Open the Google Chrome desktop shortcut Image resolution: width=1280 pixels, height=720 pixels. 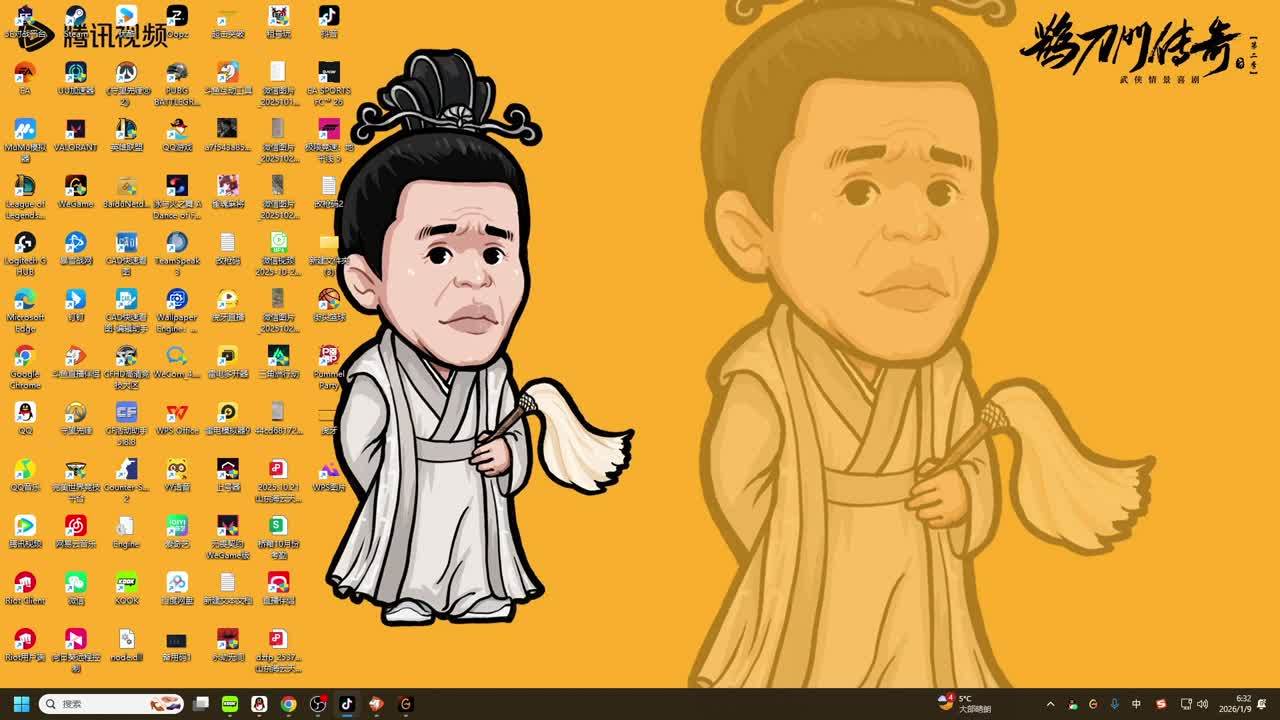tap(25, 357)
